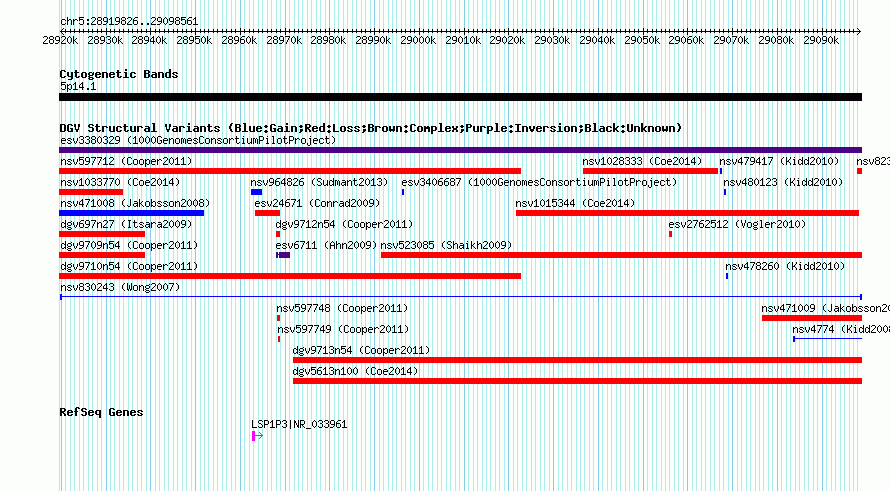Click the blue esv3406687 marker
The width and height of the screenshot is (890, 491).
403,192
